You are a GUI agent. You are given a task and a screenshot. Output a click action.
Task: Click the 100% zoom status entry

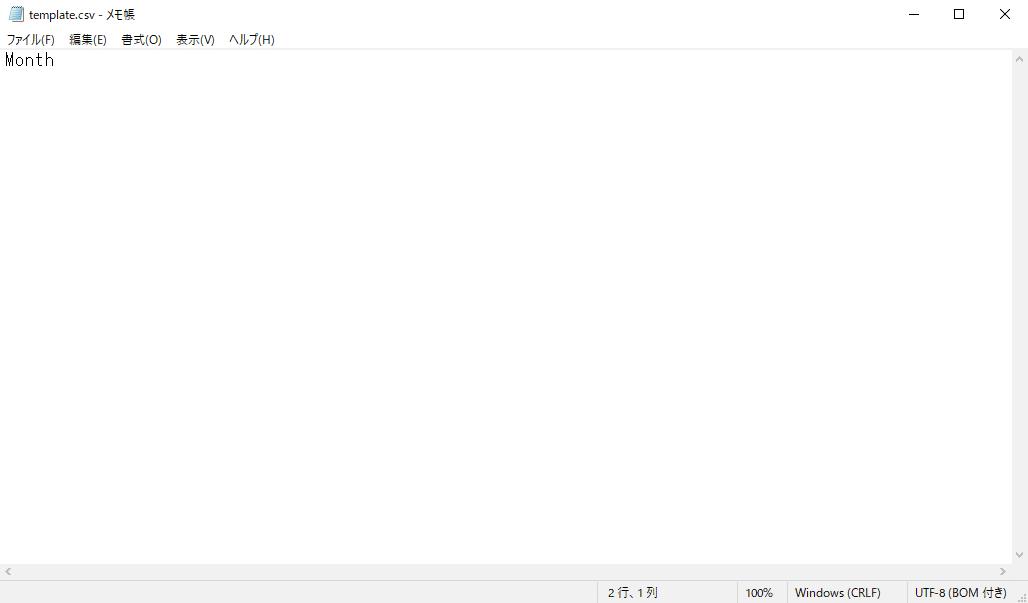(759, 593)
